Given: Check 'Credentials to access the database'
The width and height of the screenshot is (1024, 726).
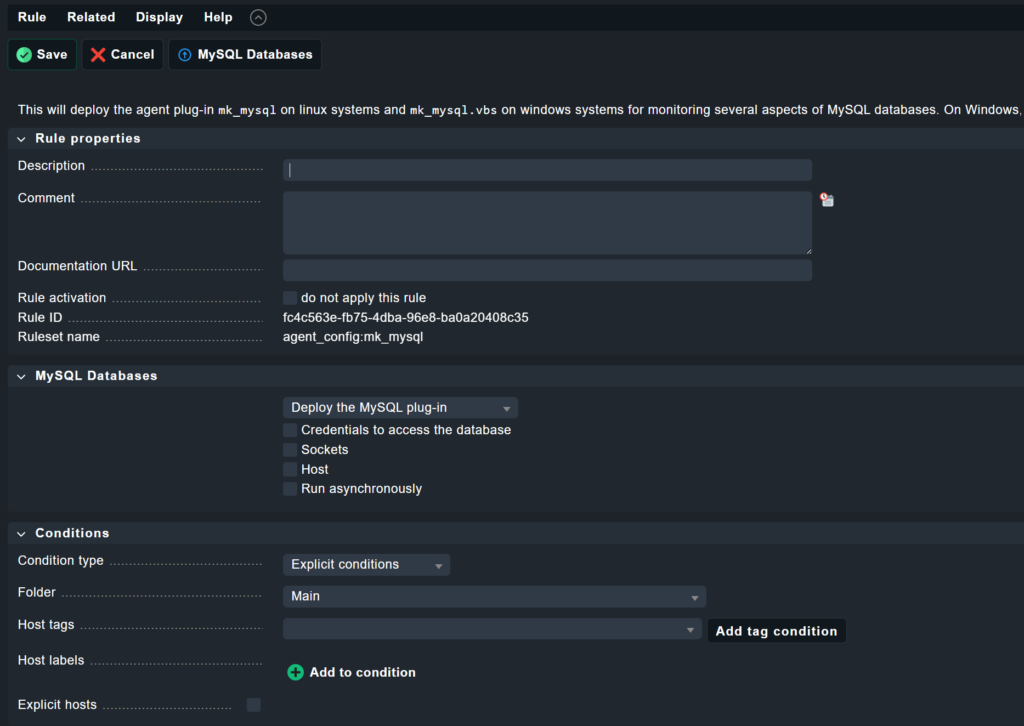Looking at the screenshot, I should [290, 430].
